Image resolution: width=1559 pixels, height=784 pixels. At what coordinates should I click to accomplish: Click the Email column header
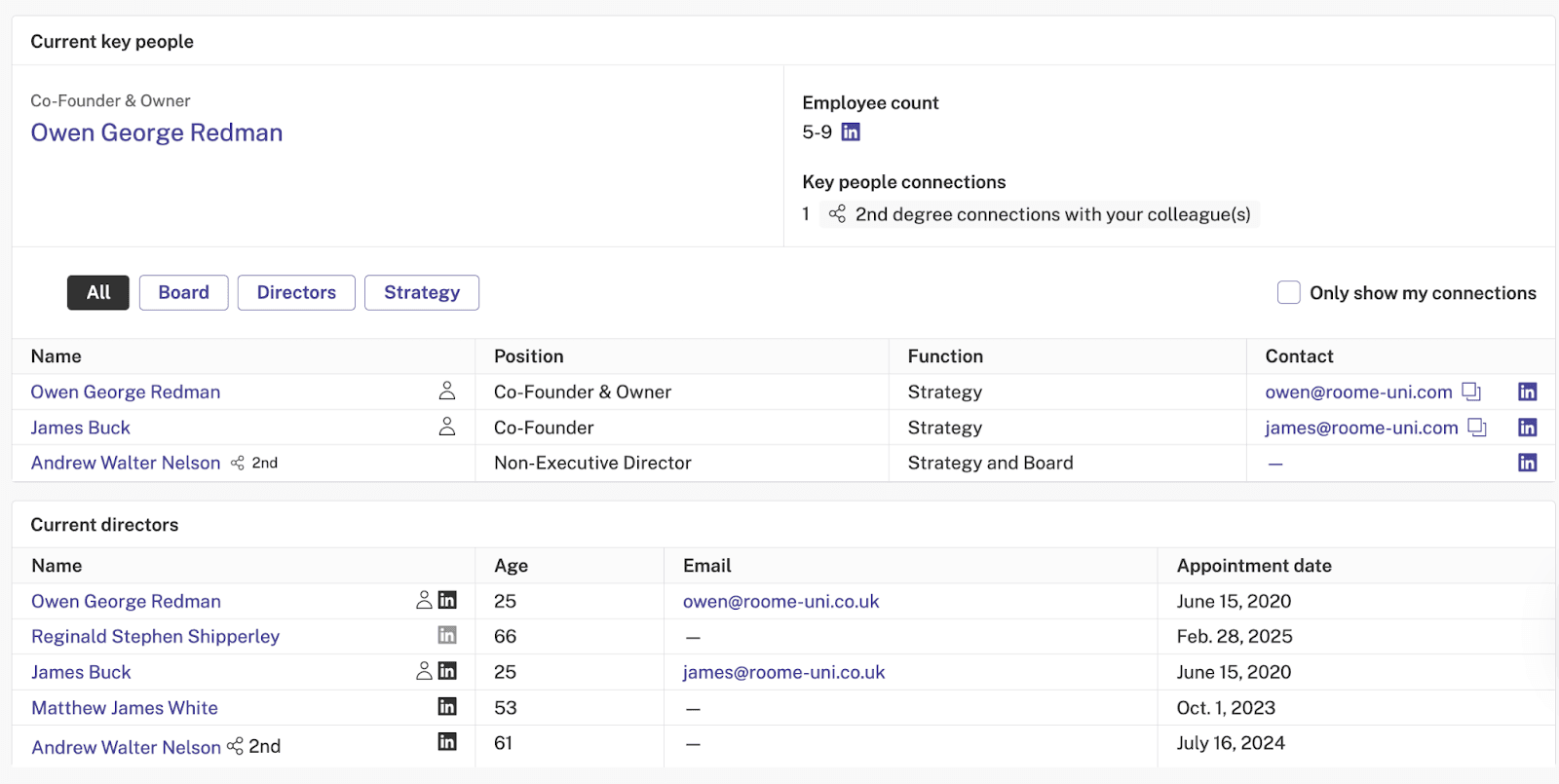pyautogui.click(x=707, y=566)
